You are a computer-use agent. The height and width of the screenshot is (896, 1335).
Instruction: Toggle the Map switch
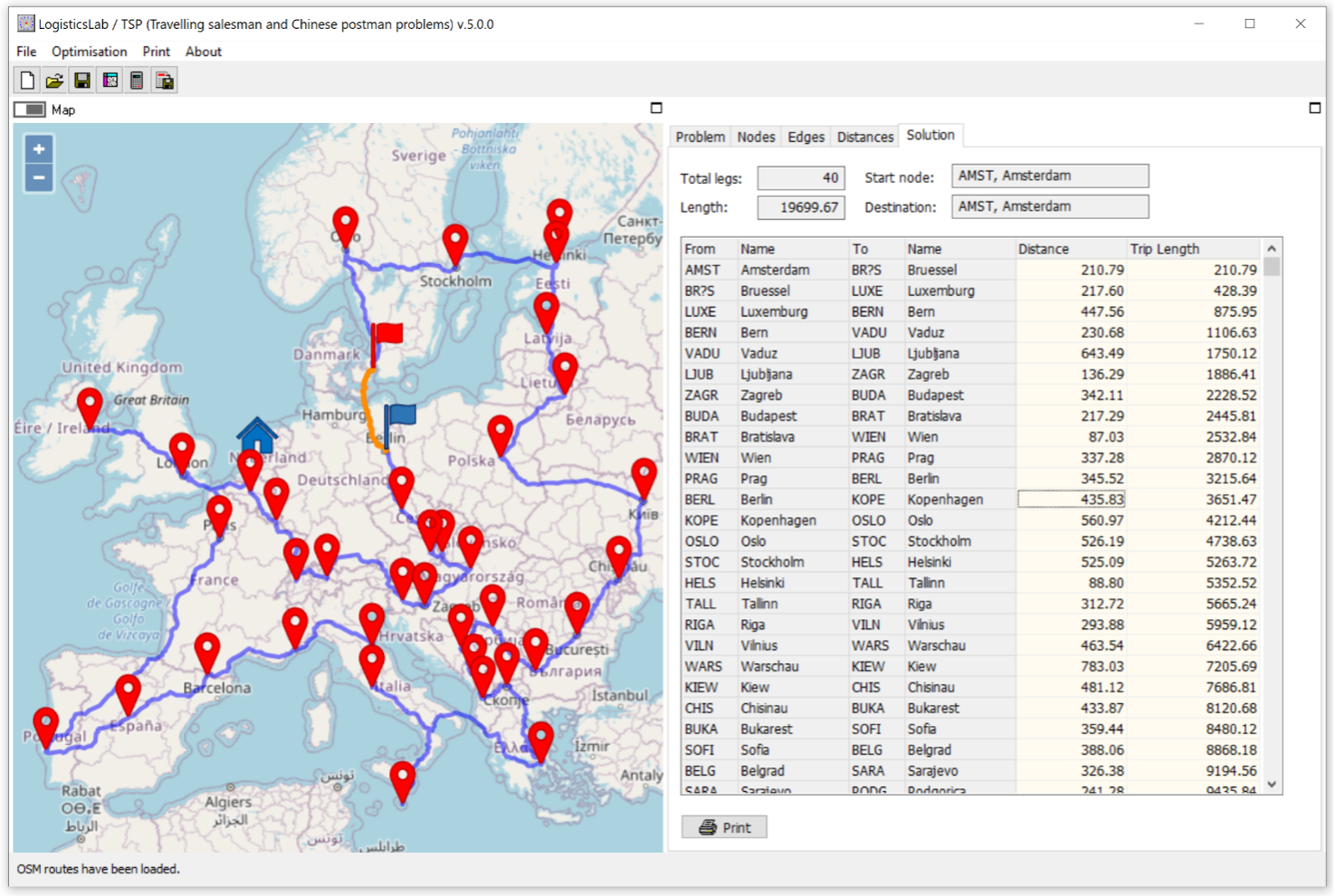point(30,110)
